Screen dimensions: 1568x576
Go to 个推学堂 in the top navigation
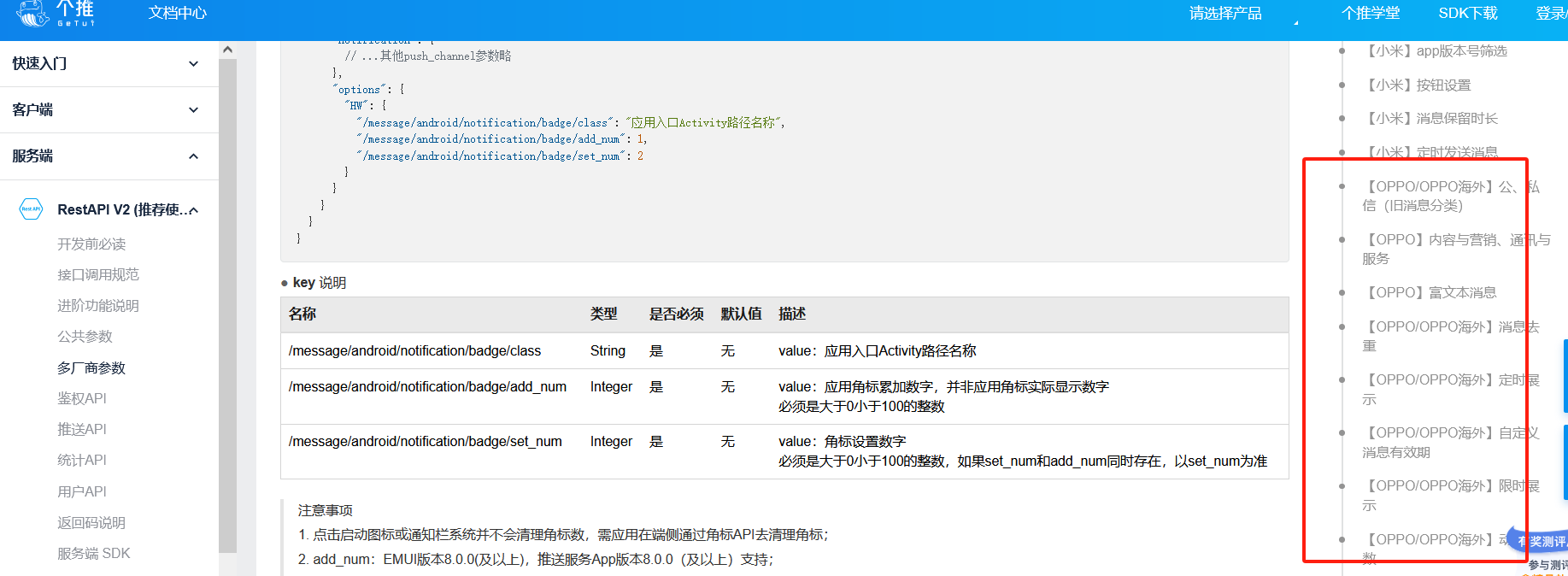[1371, 13]
